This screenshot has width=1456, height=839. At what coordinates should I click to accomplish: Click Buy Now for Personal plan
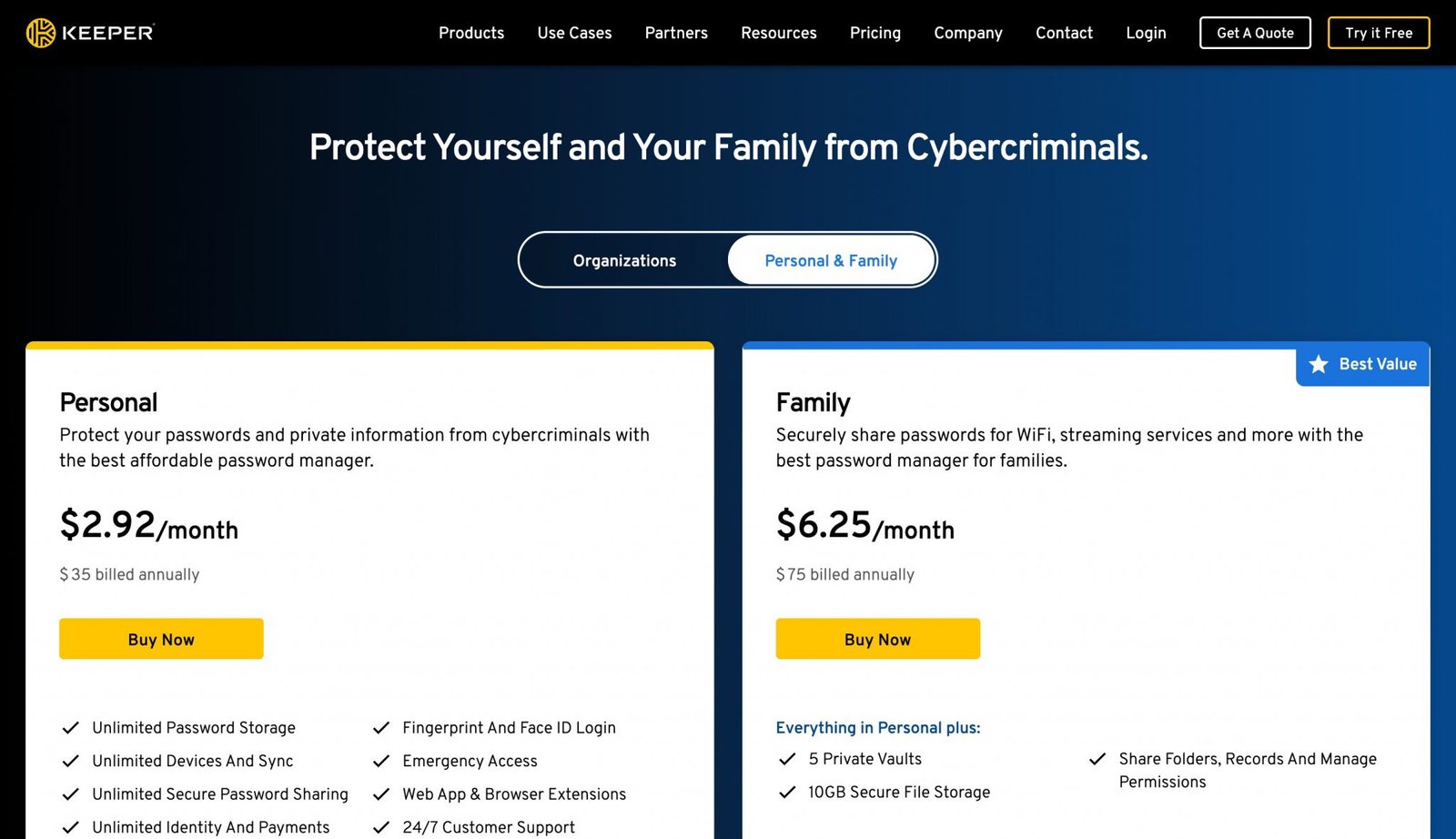click(161, 639)
